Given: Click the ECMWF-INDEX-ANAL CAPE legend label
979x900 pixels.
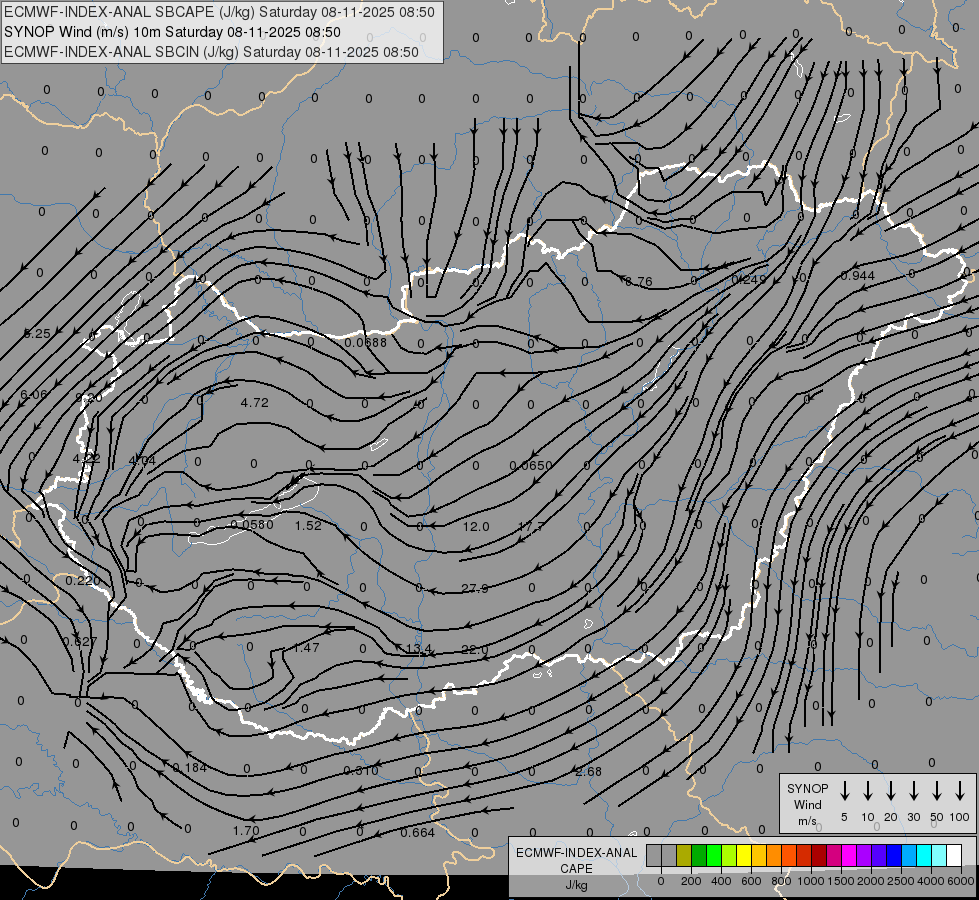Looking at the screenshot, I should [576, 868].
